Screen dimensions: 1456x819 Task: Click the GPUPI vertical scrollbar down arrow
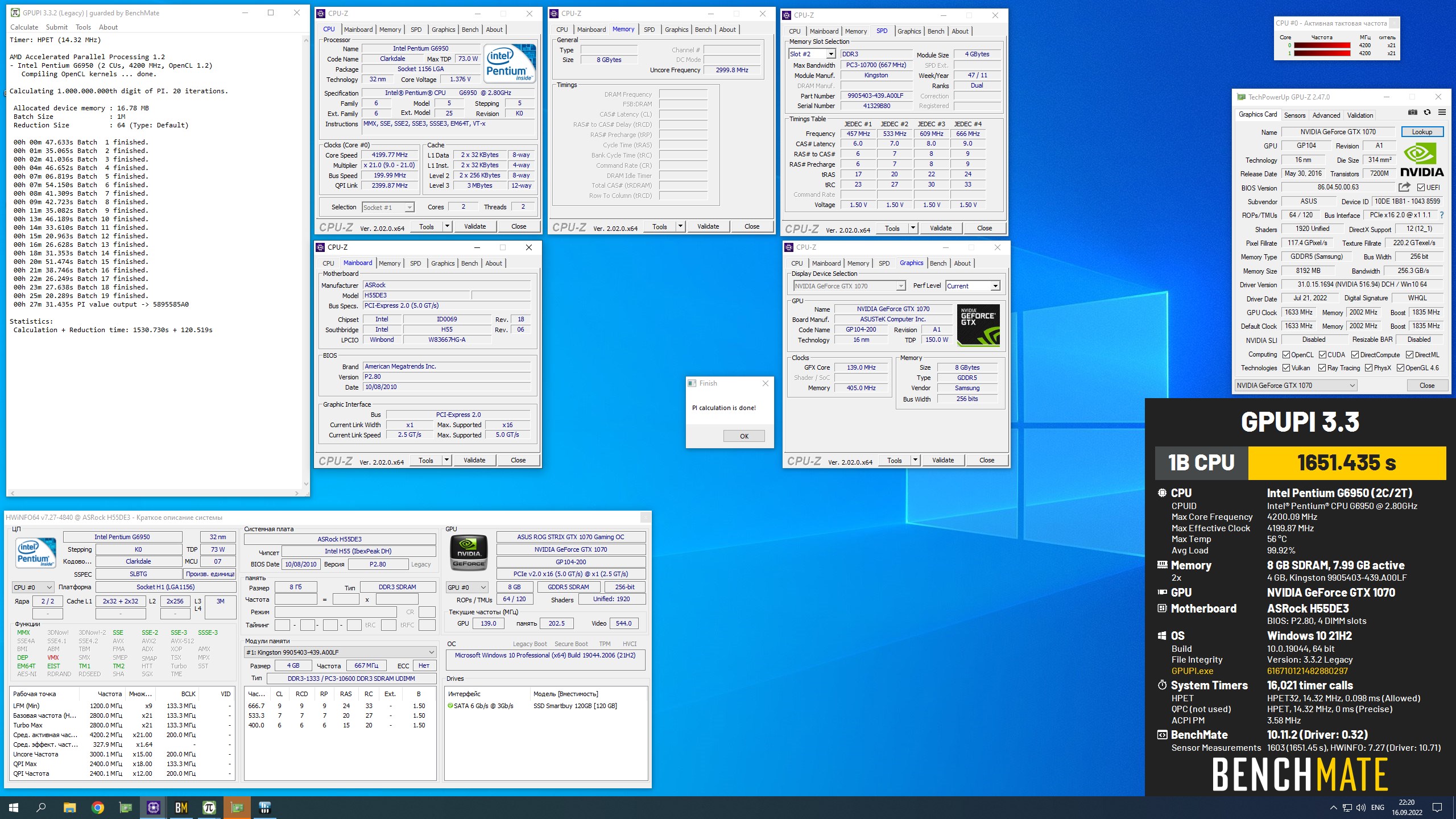(306, 484)
